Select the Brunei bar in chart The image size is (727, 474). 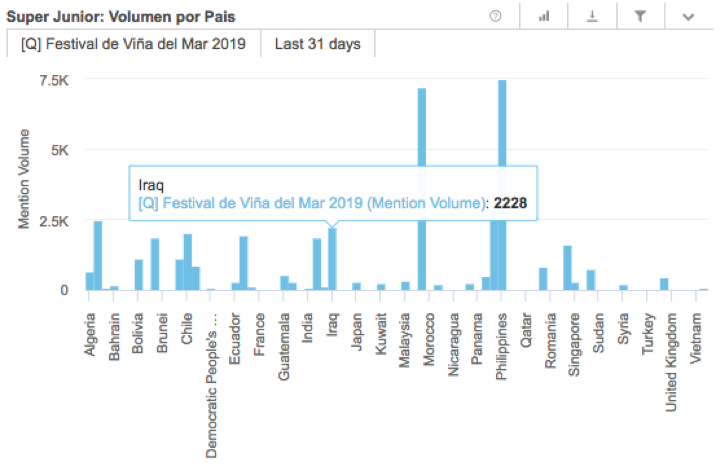click(155, 265)
